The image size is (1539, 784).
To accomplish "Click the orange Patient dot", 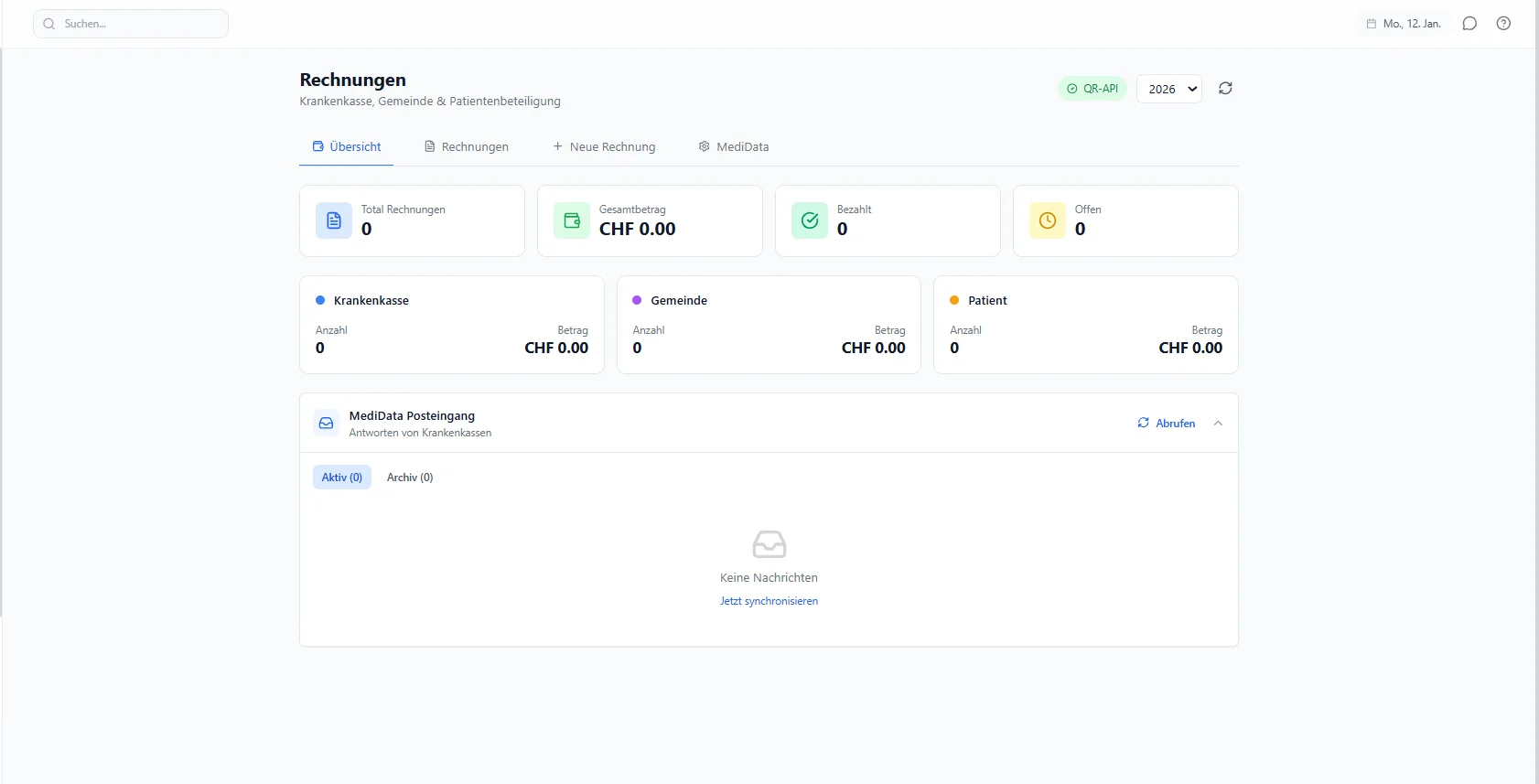I will tap(954, 300).
